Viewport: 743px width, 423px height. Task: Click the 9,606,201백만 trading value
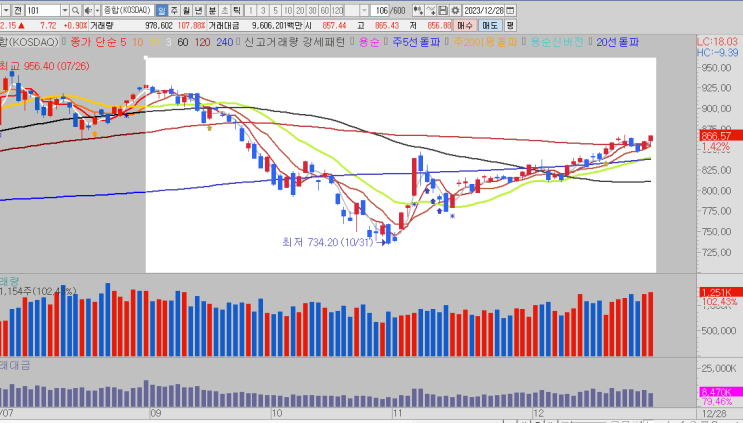pyautogui.click(x=276, y=26)
